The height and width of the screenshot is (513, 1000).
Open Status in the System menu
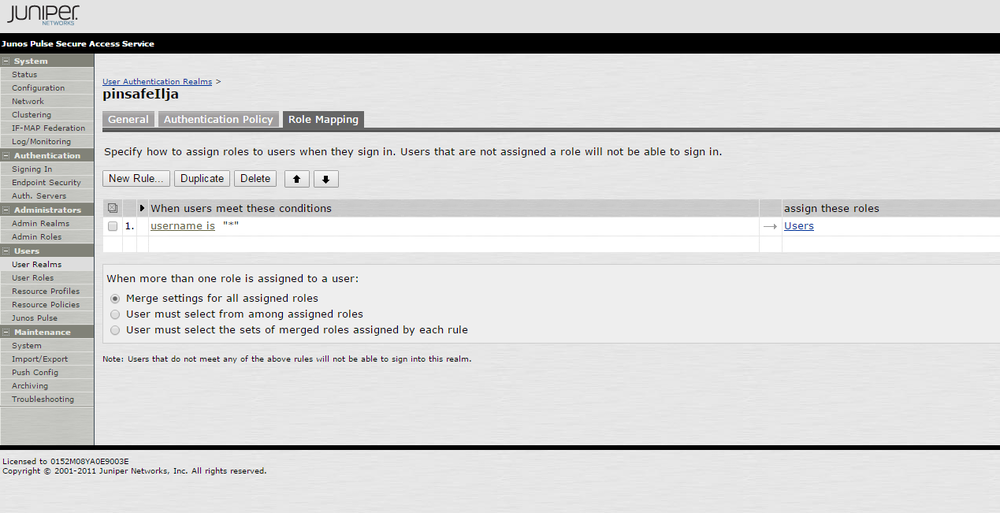(24, 75)
